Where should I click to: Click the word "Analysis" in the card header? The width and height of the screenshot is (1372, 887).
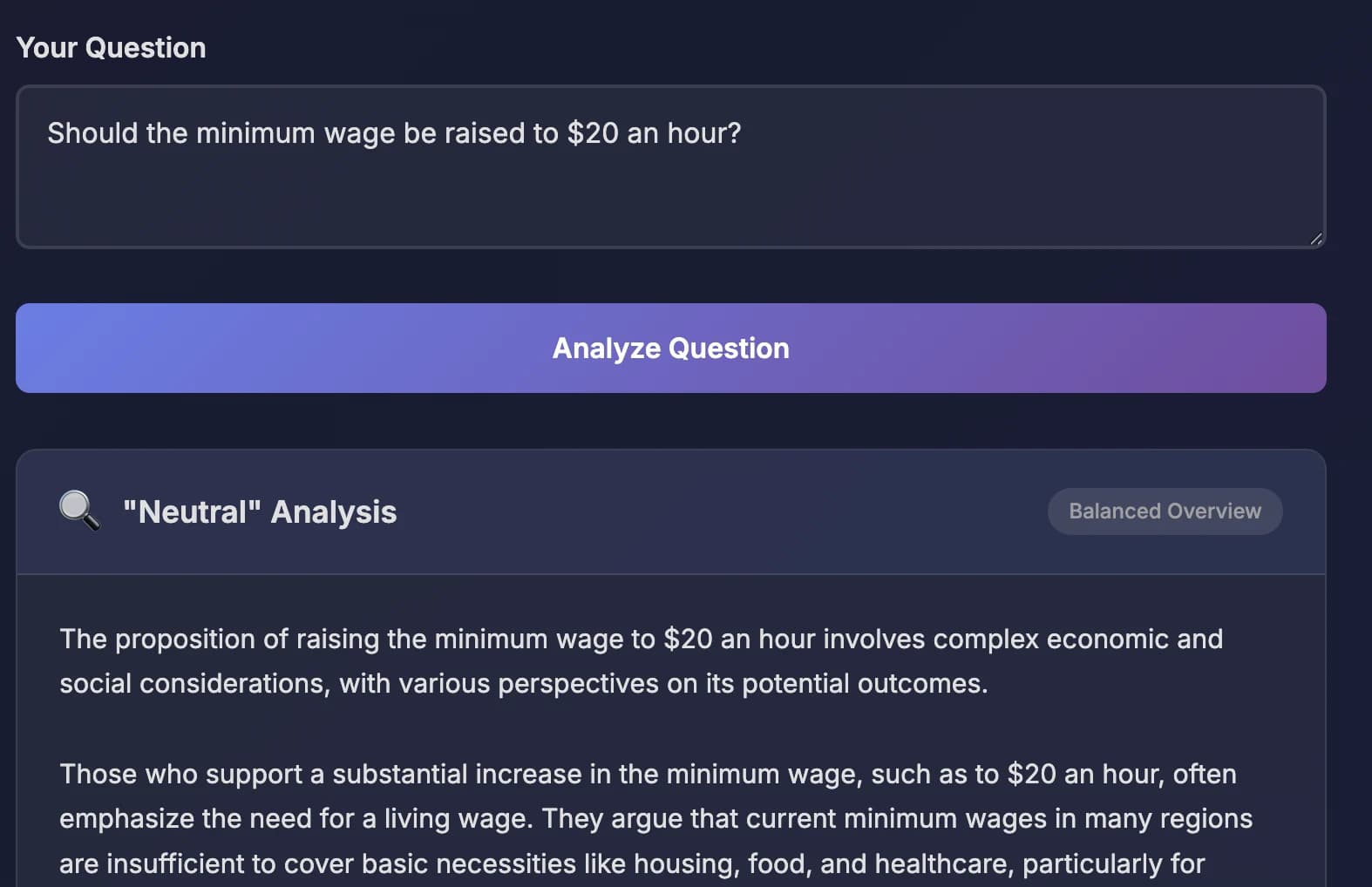[x=334, y=511]
